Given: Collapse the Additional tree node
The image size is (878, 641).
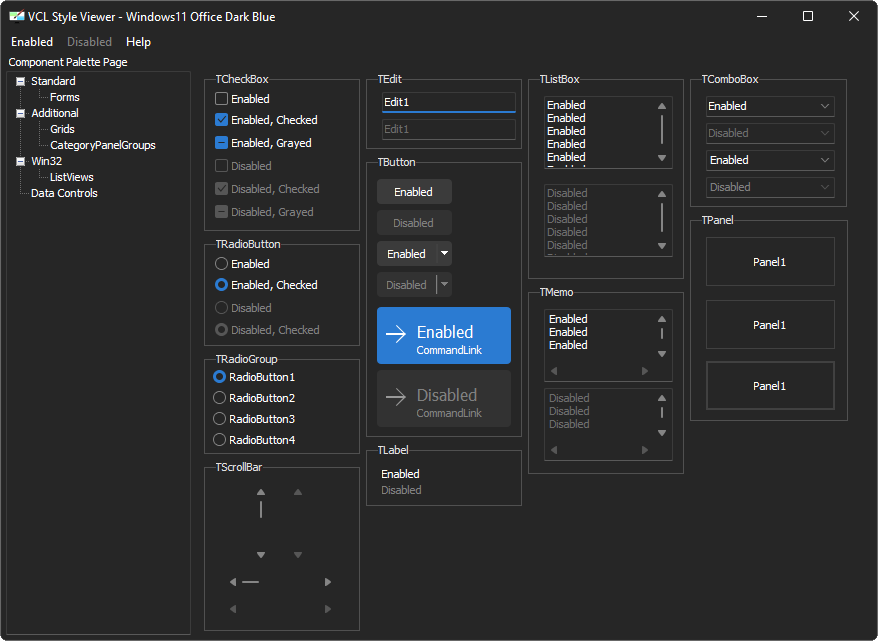Looking at the screenshot, I should click(x=21, y=113).
